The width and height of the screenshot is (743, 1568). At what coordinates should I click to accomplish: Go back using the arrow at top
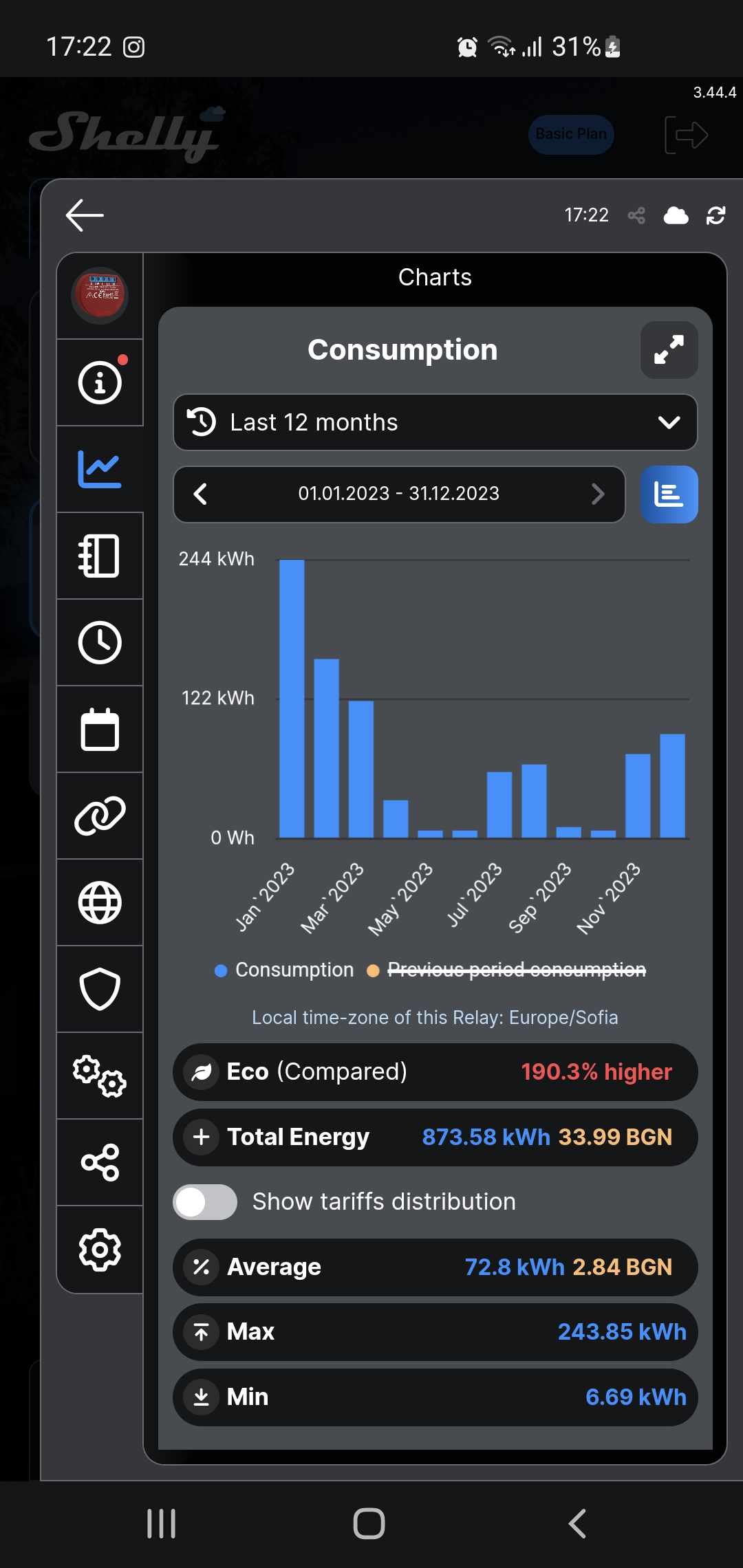[x=85, y=215]
